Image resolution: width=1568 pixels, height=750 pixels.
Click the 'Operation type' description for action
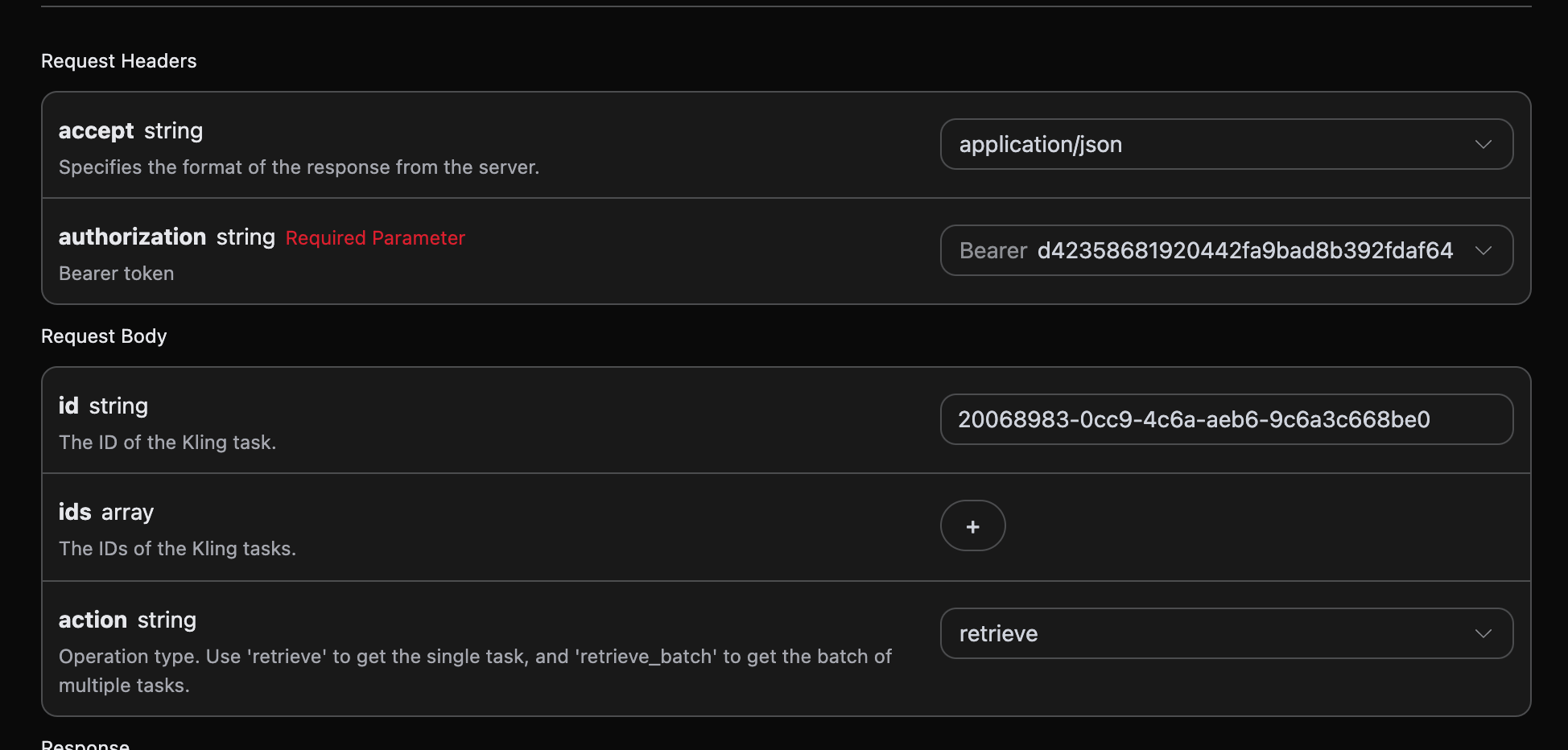pos(475,657)
